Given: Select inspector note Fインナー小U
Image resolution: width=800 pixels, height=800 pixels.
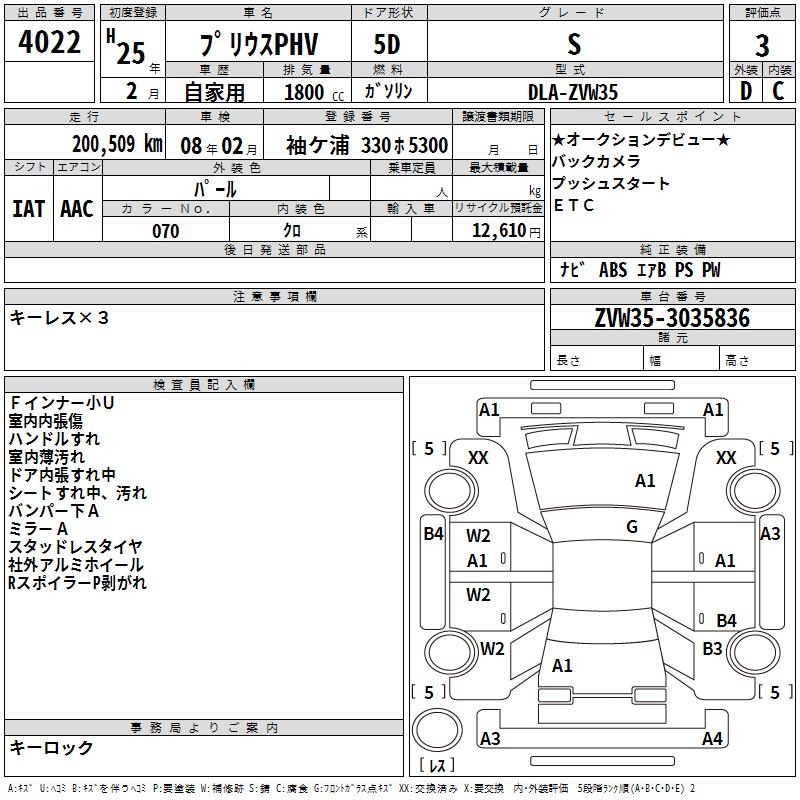Looking at the screenshot, I should coord(61,403).
